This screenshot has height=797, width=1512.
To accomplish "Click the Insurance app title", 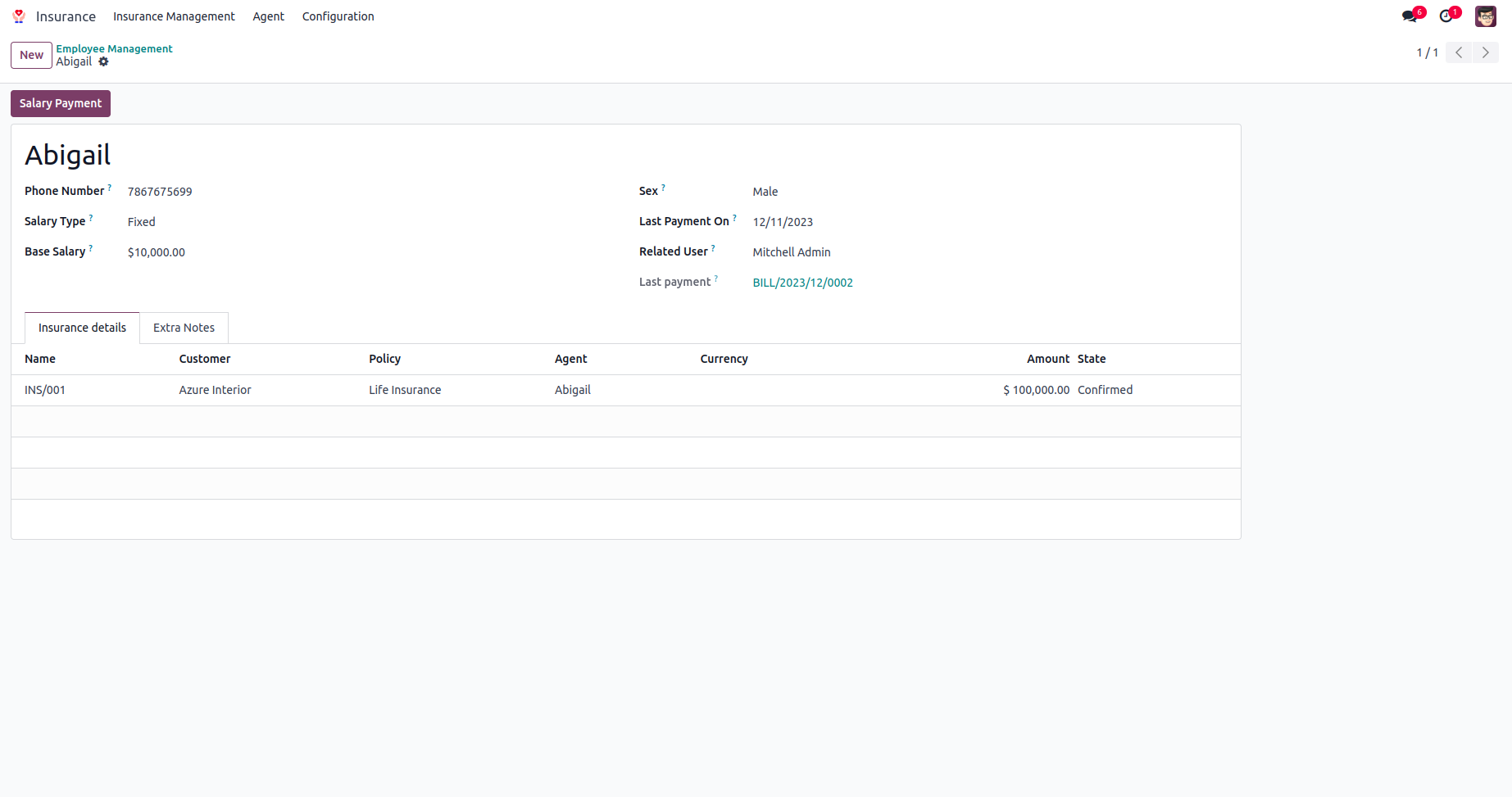I will 66,16.
